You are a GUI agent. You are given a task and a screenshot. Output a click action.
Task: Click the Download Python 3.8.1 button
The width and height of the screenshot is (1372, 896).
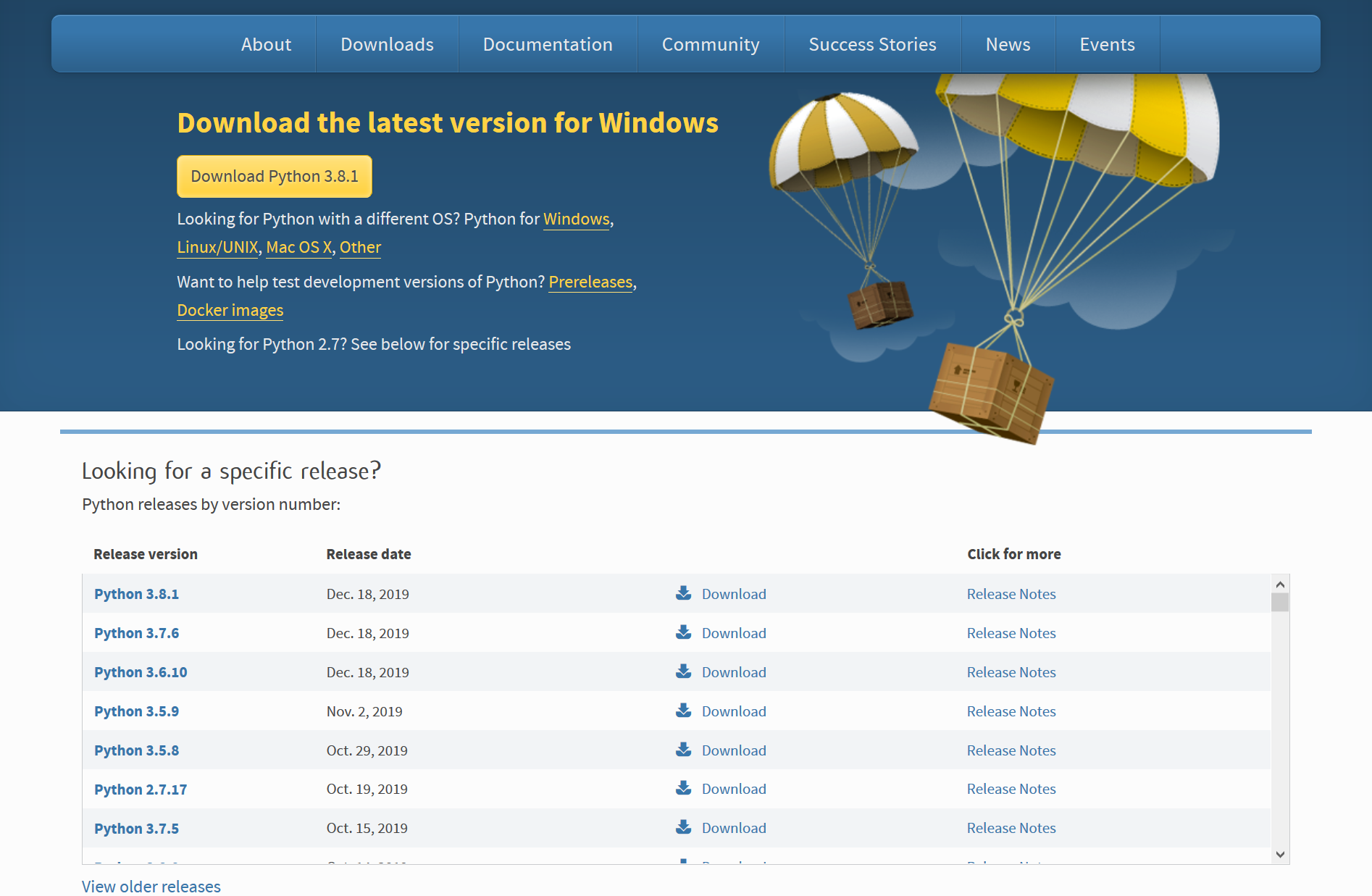pos(275,176)
